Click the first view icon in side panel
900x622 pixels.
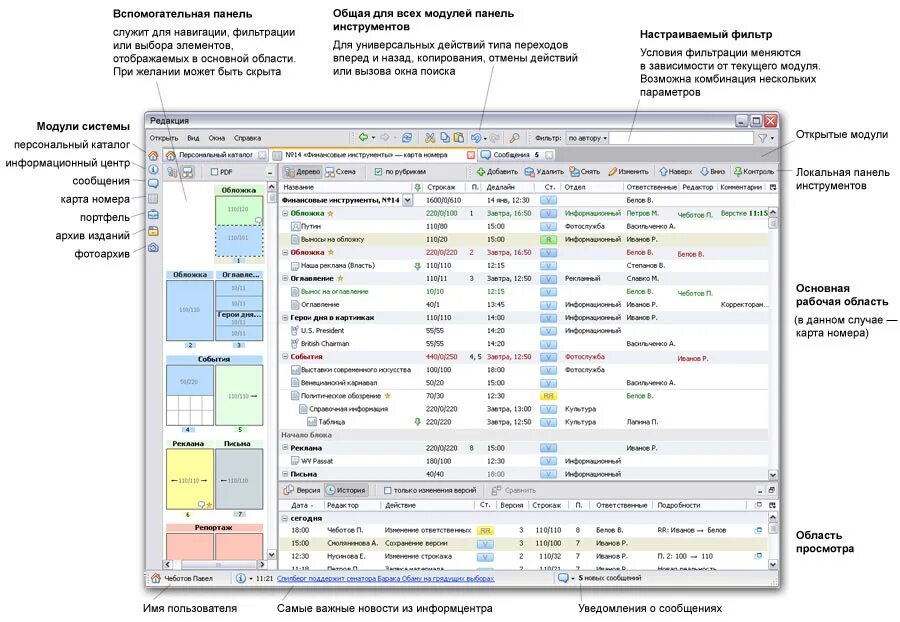pyautogui.click(x=172, y=172)
